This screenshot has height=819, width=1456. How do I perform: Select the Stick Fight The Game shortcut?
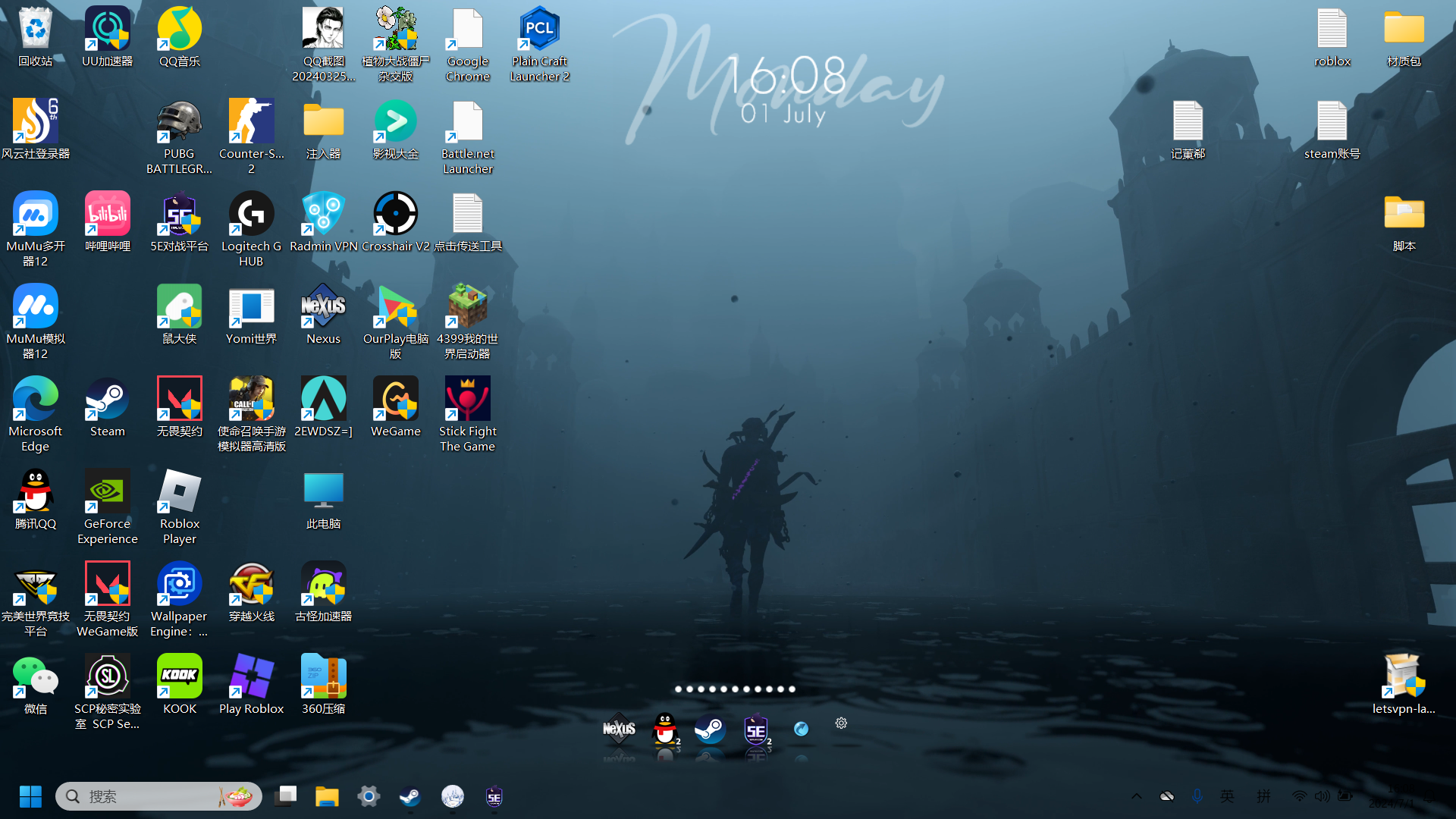[x=468, y=415]
